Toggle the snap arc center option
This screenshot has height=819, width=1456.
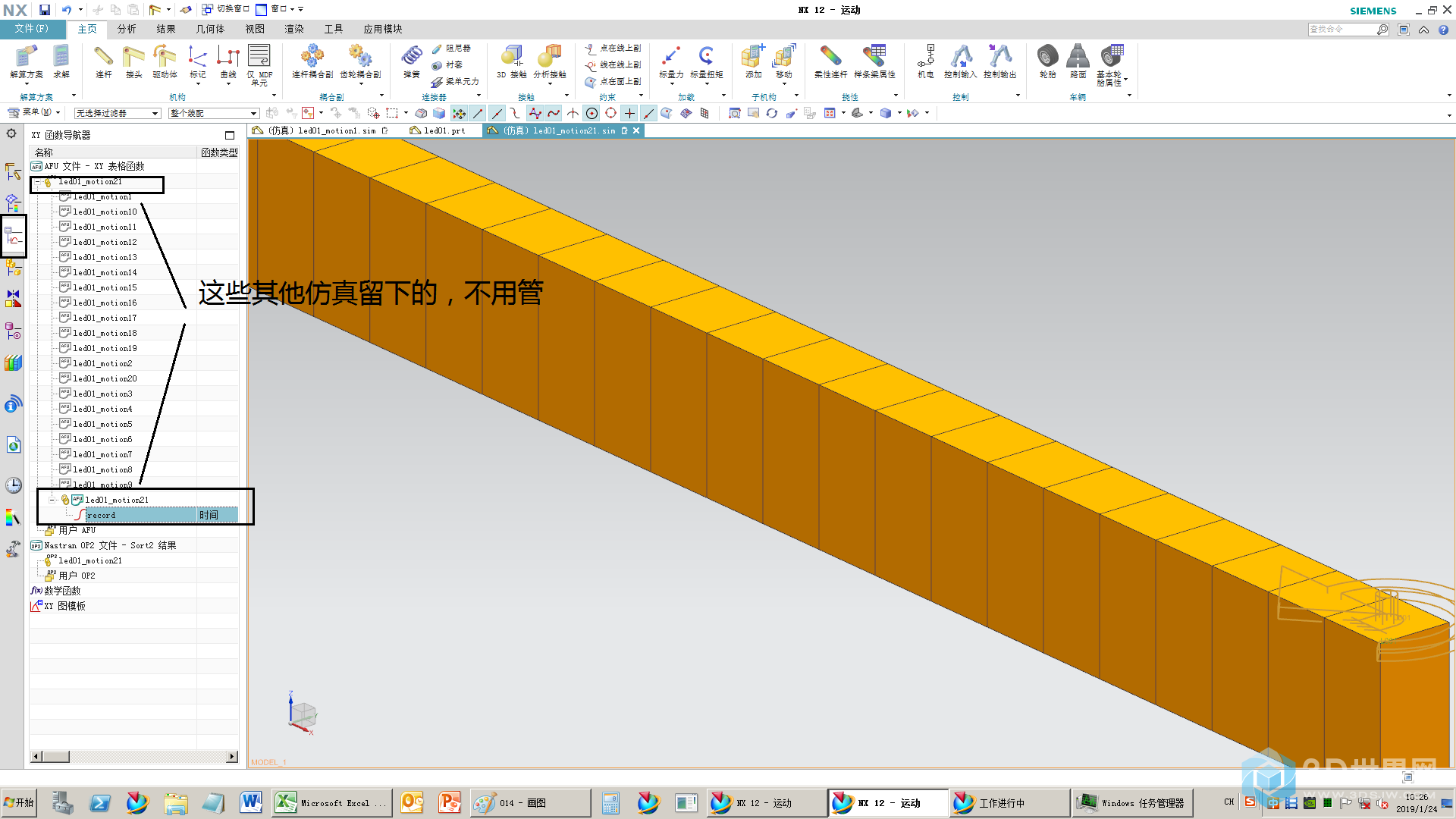pyautogui.click(x=592, y=113)
